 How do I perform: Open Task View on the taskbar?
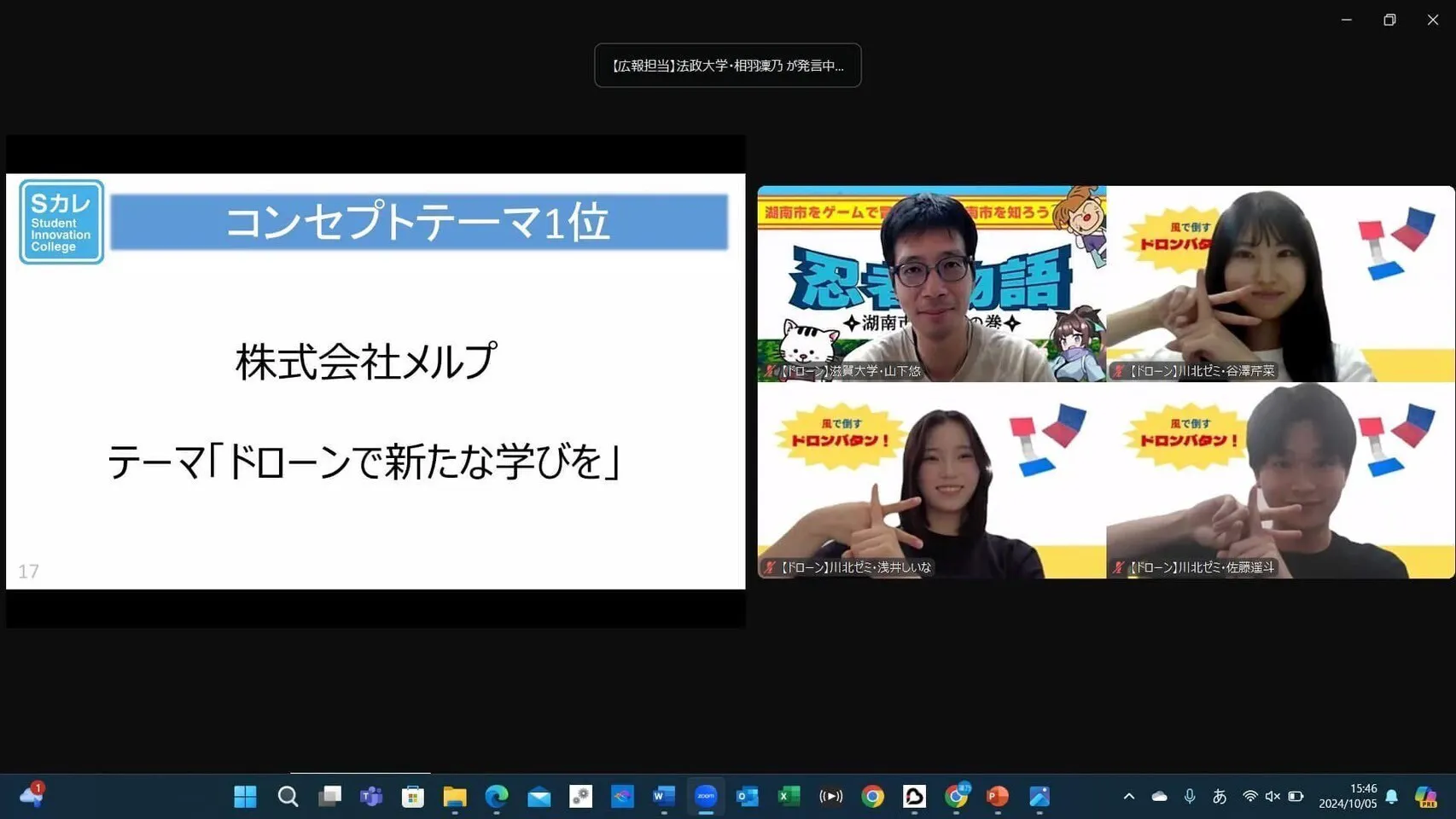tap(329, 796)
